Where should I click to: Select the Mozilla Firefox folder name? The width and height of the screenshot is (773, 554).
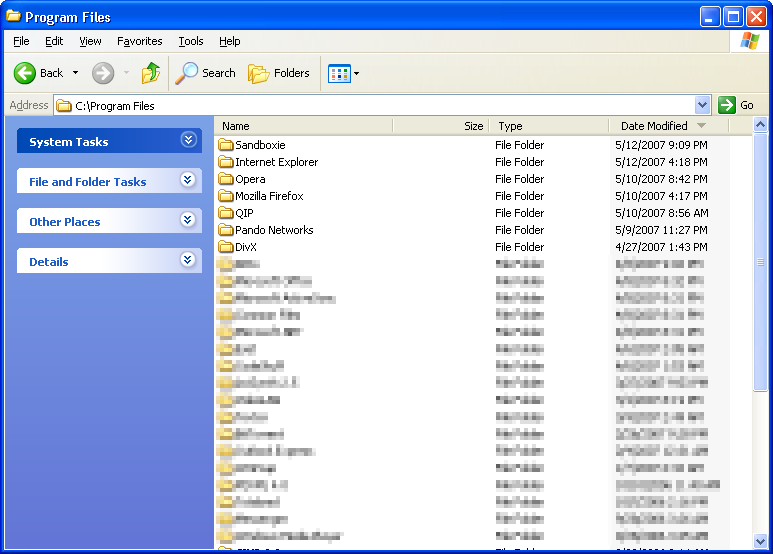tap(269, 196)
